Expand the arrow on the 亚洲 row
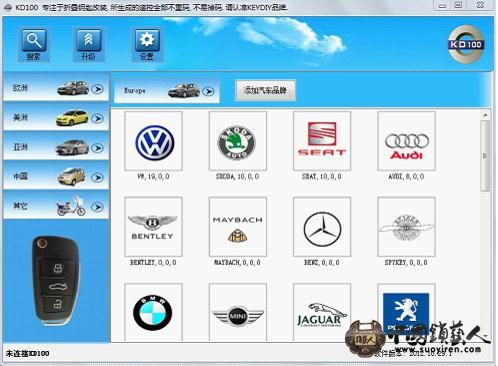Screen dimensions: 498x366 [x=97, y=148]
